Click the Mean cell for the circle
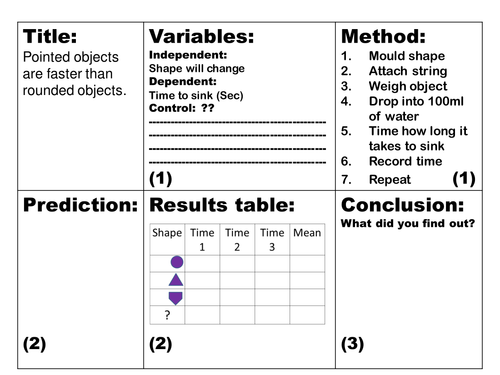 307,264
